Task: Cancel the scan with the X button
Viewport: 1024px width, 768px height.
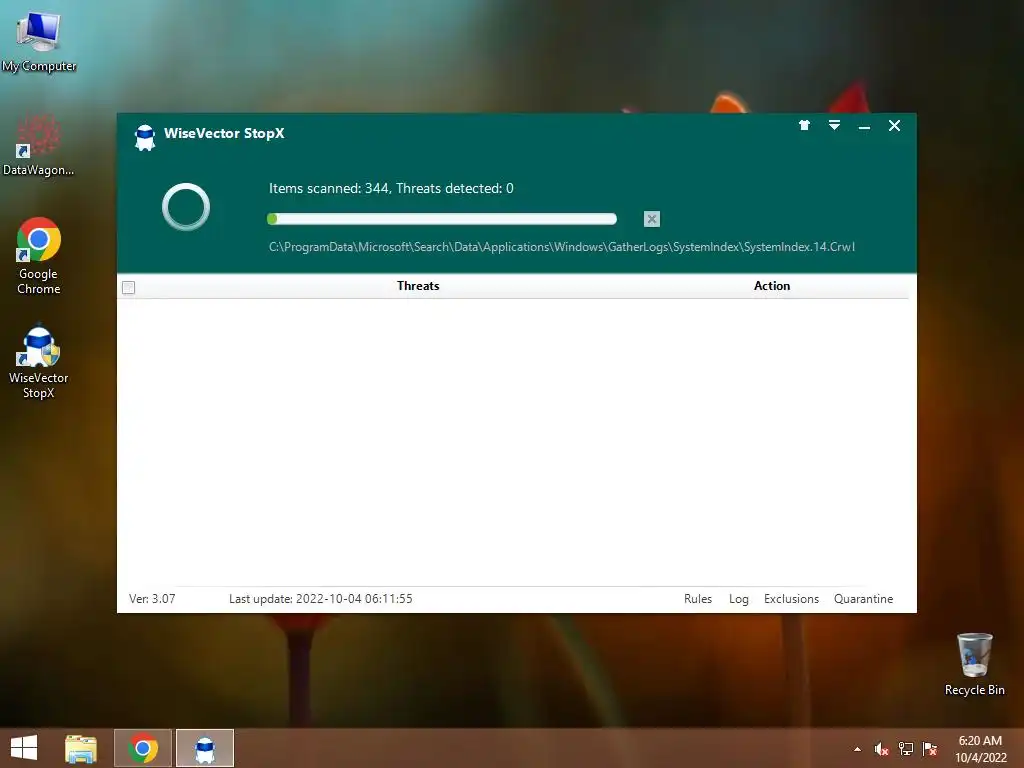Action: click(651, 219)
